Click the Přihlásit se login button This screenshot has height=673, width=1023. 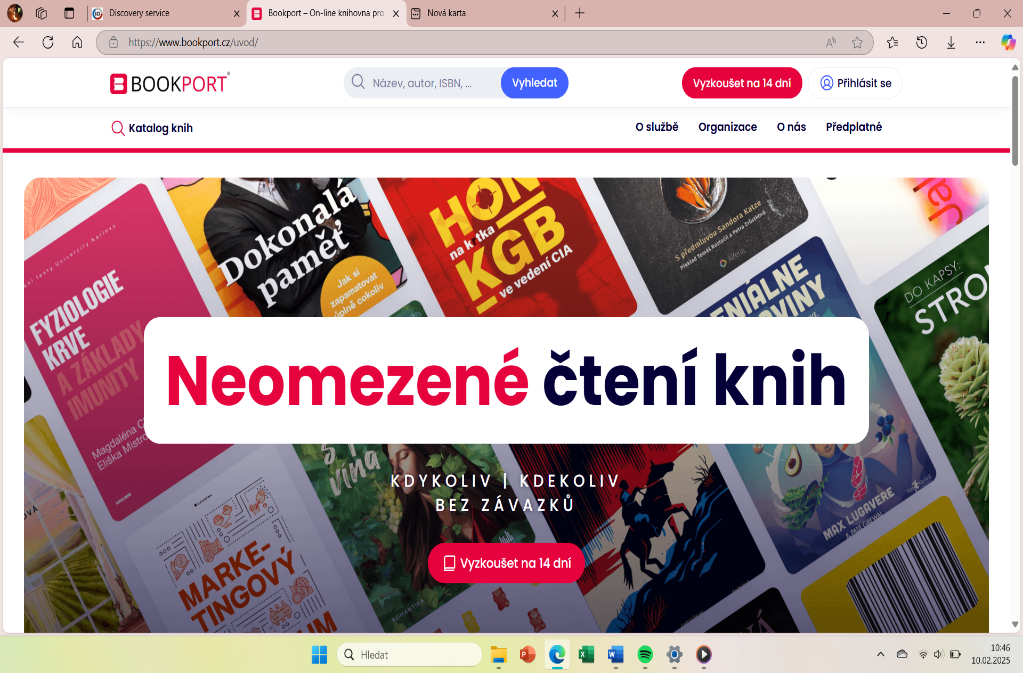pyautogui.click(x=855, y=83)
